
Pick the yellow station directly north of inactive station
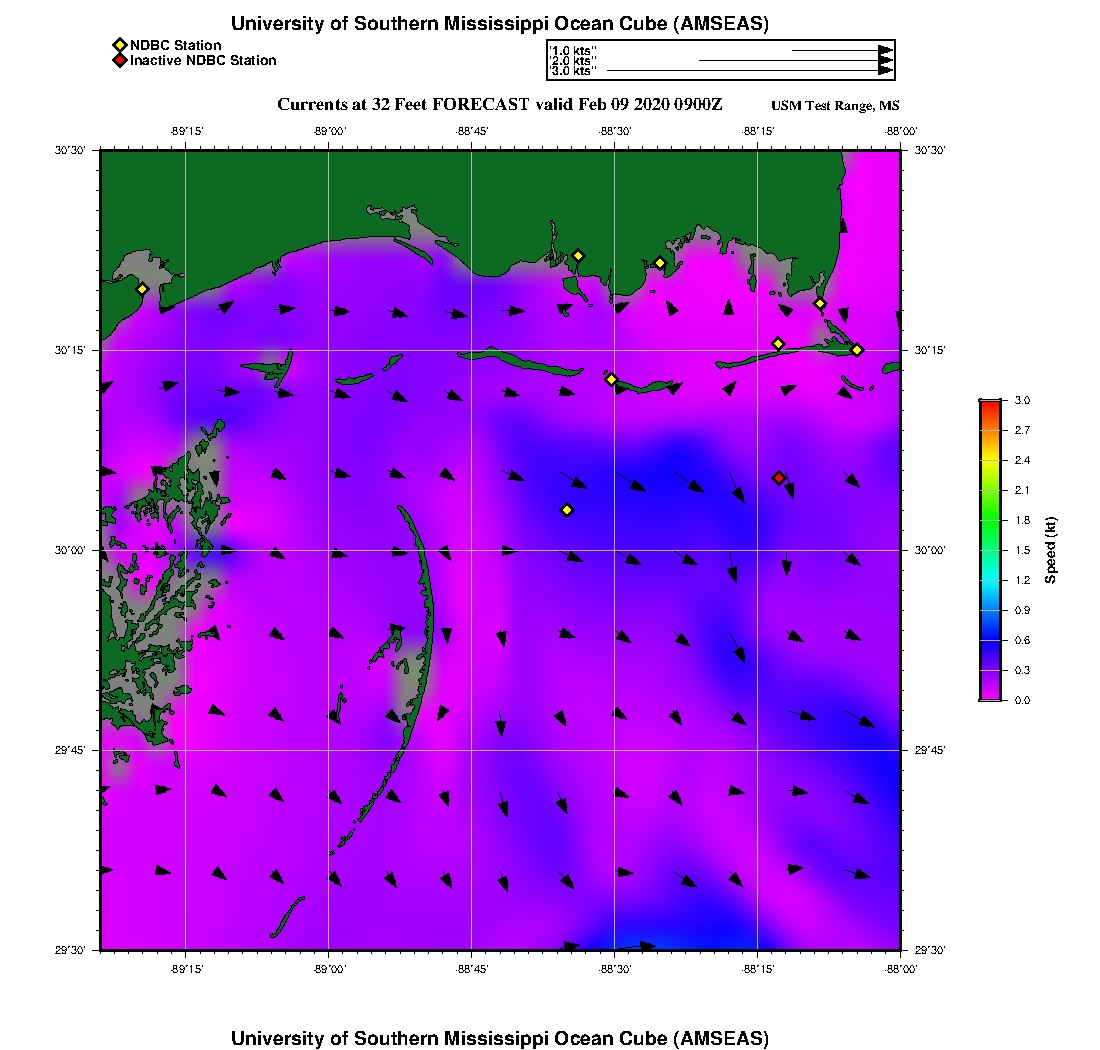tap(778, 344)
